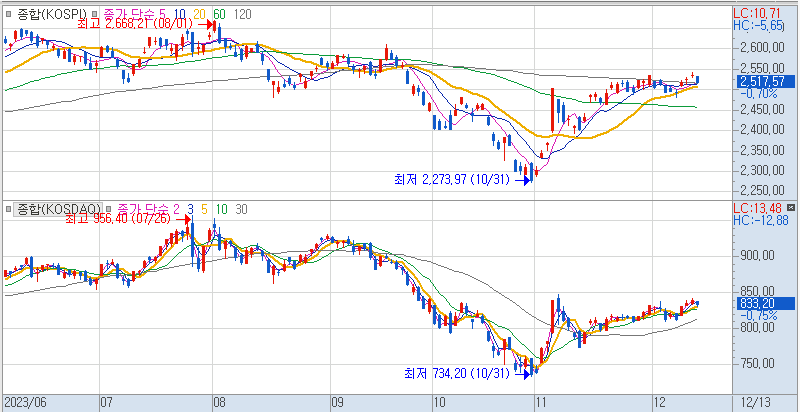Click the gray 120-day average in KOSPI legend

242,14
